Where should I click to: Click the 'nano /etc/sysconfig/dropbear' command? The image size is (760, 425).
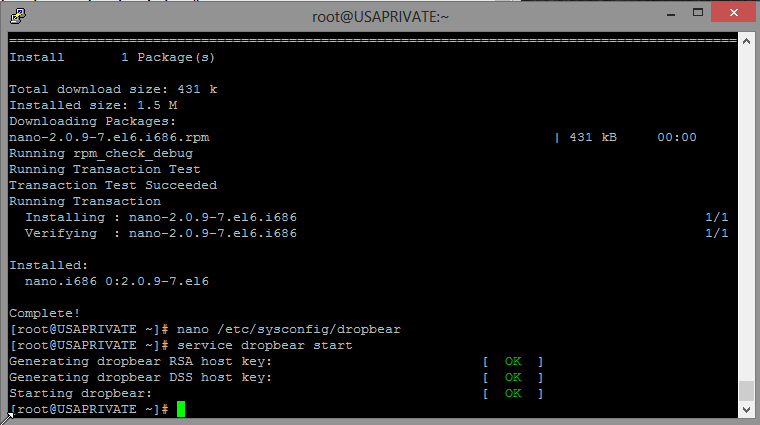click(x=289, y=329)
